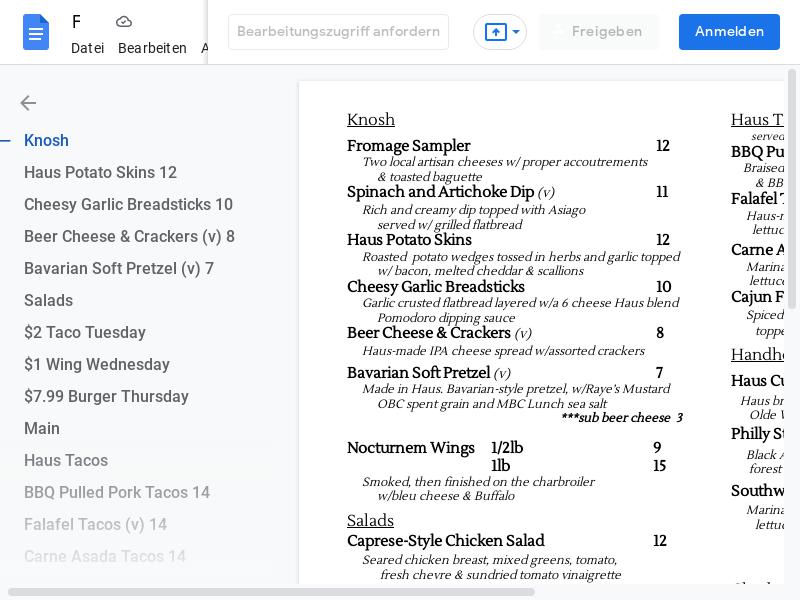Open $2 Taco Tuesday outline heading
This screenshot has height=600, width=800.
(x=85, y=333)
